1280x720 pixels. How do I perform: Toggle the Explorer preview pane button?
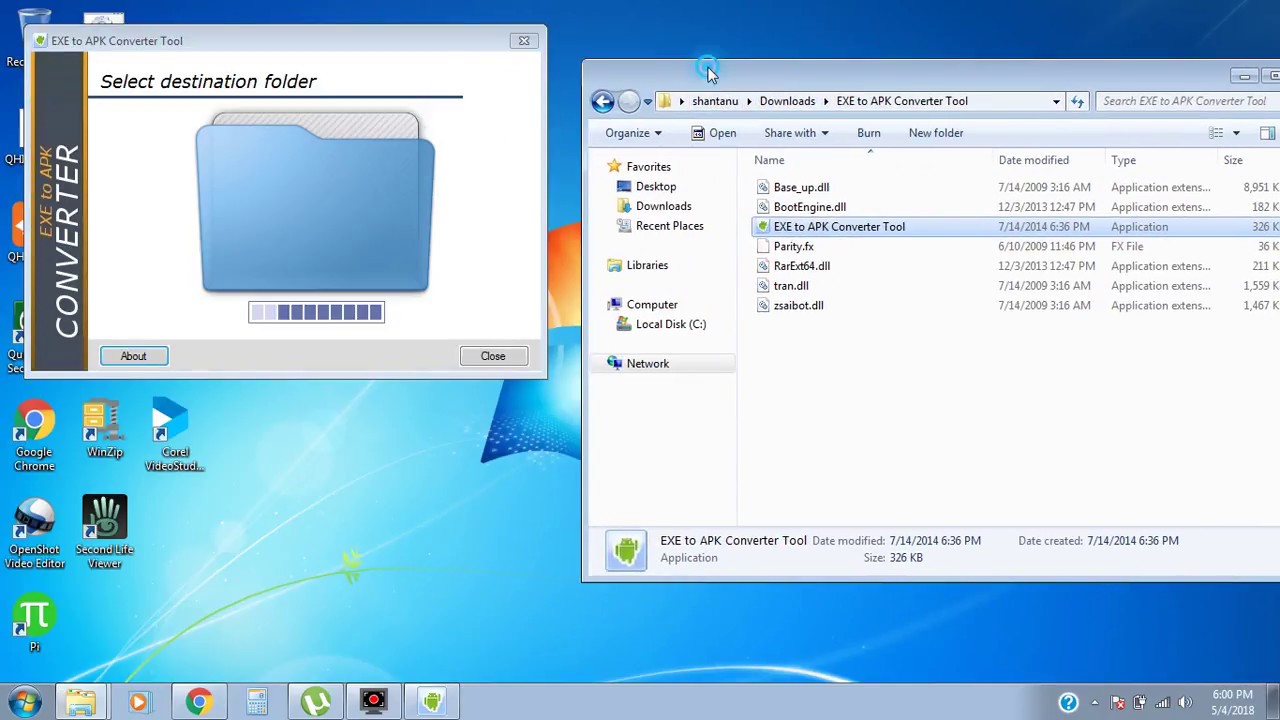click(x=1267, y=133)
